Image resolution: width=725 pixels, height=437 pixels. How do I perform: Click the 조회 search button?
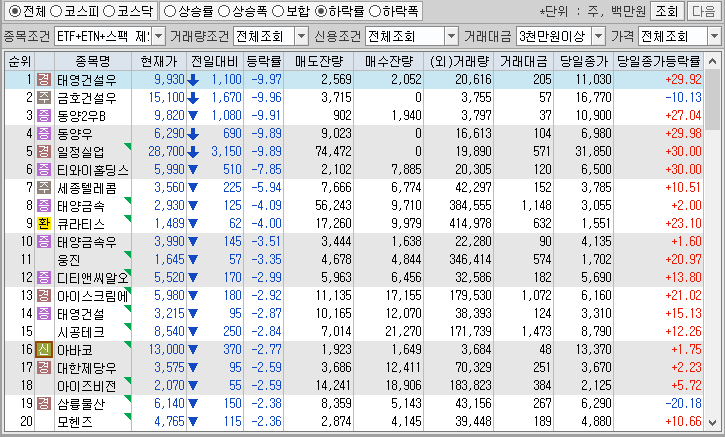(x=666, y=11)
